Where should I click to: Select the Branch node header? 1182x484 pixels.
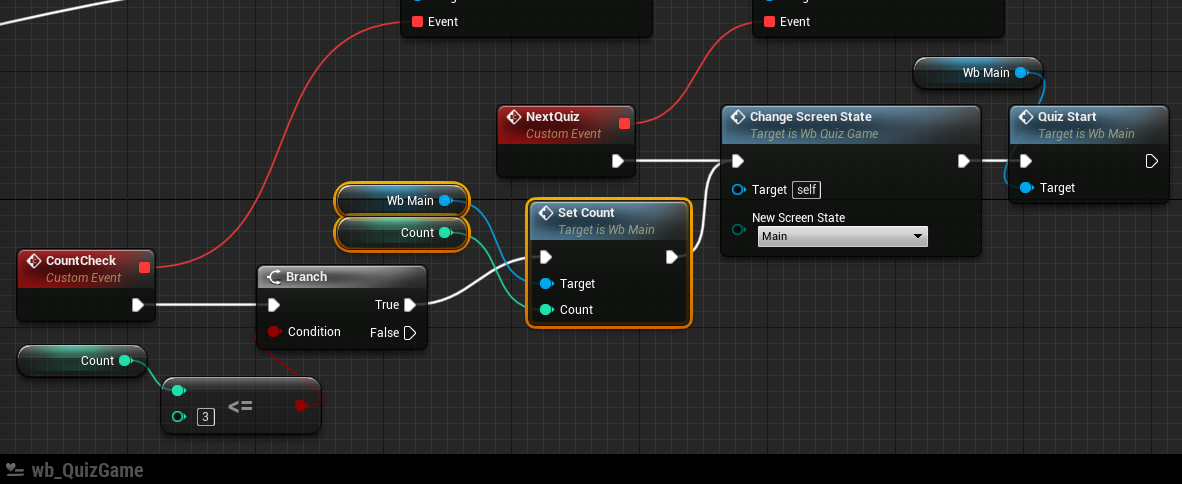pyautogui.click(x=343, y=277)
